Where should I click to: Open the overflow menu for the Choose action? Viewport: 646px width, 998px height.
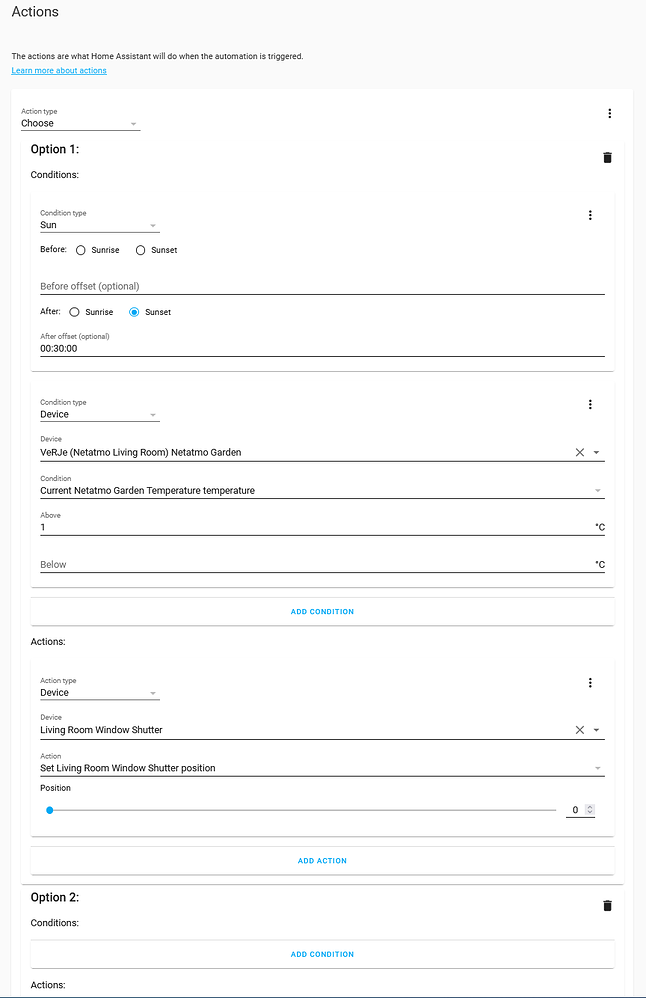tap(610, 113)
